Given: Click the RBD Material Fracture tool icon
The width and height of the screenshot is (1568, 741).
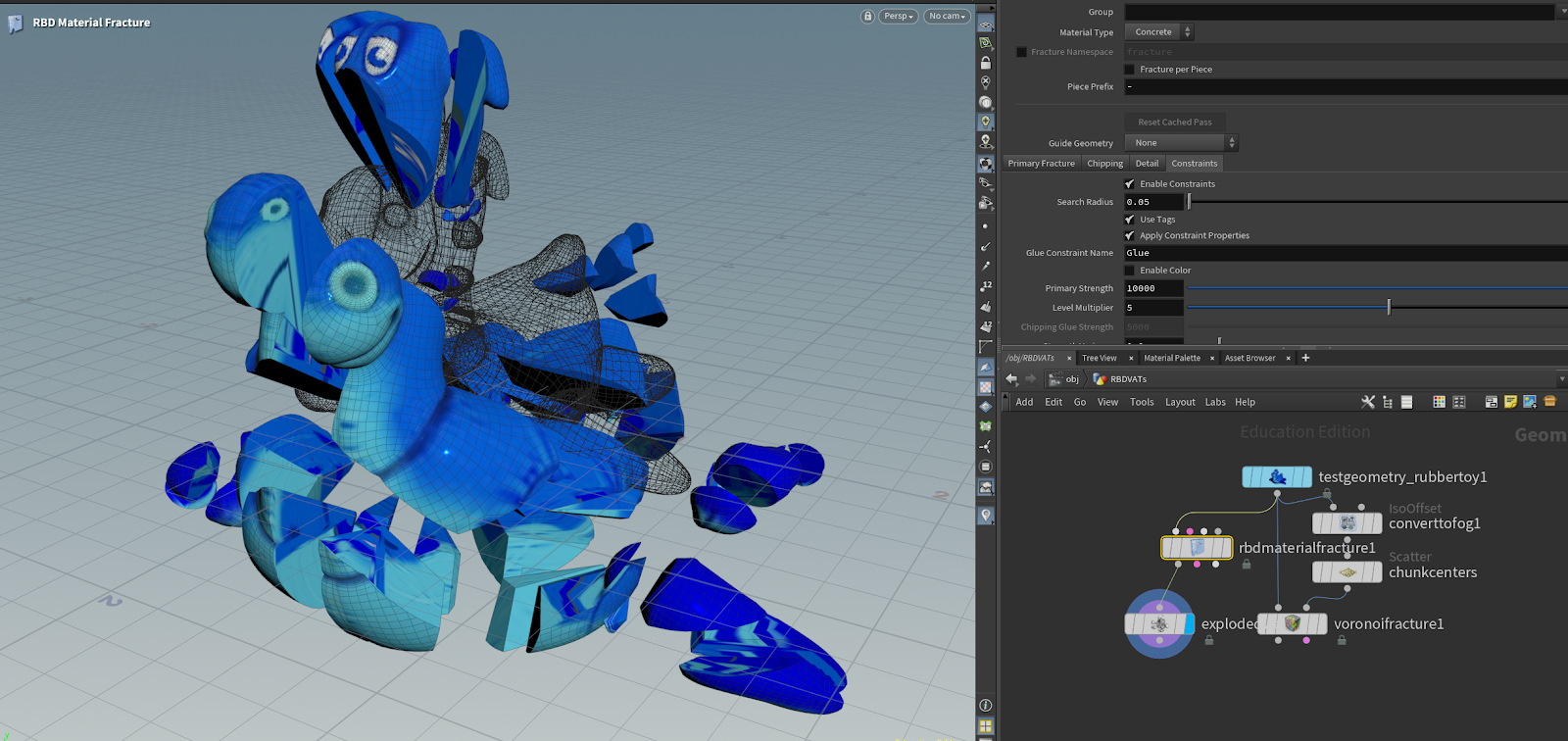Looking at the screenshot, I should pos(15,24).
